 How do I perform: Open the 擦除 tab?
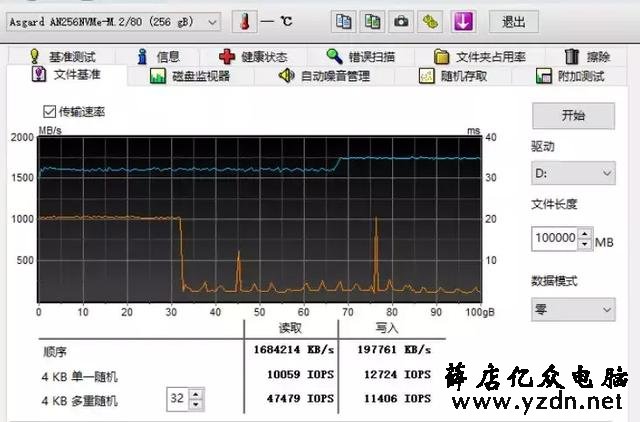coord(587,56)
